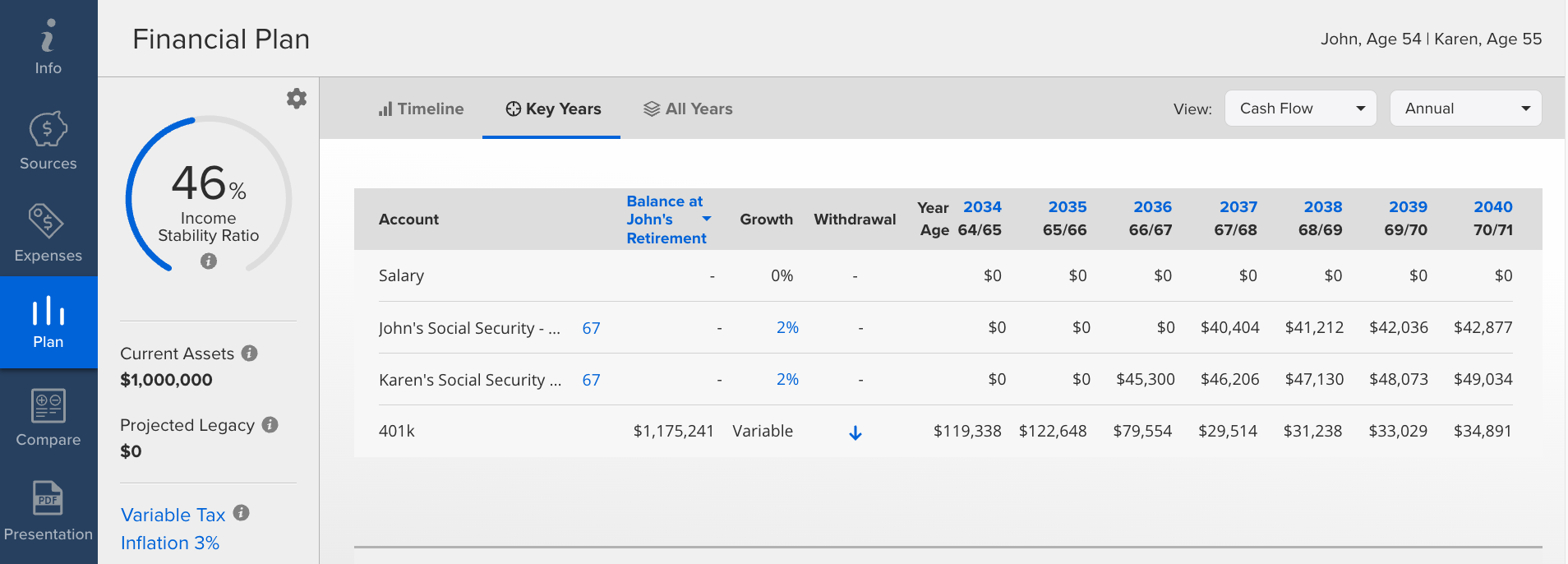Switch to the All Years tab

(x=688, y=109)
